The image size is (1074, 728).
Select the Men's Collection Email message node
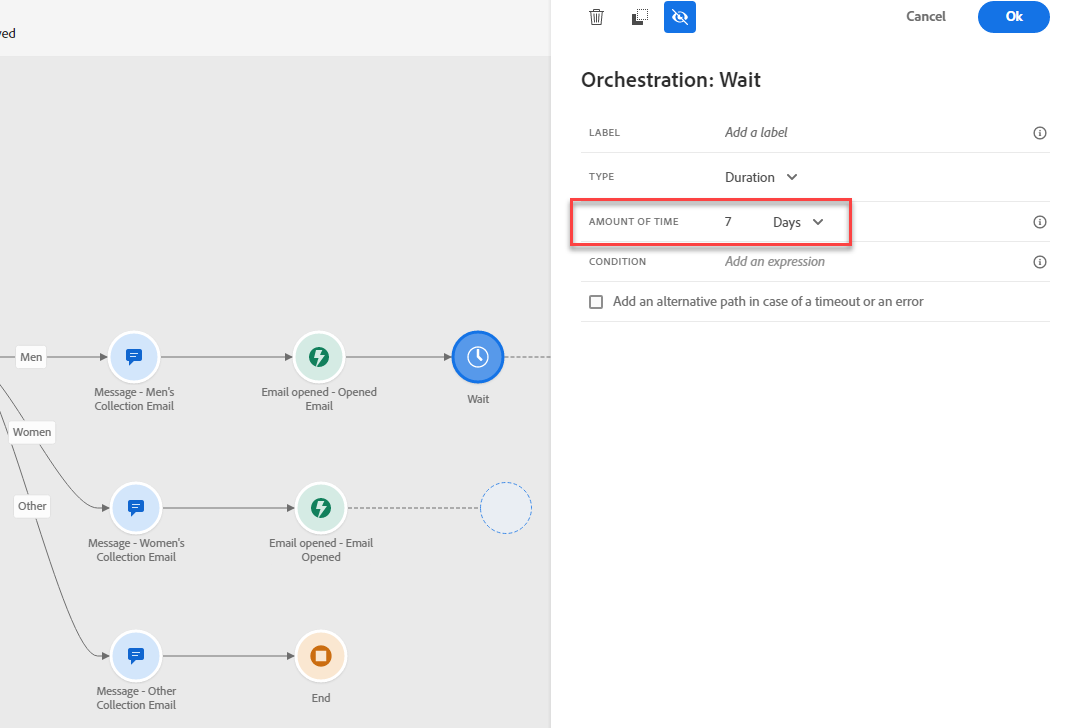pyautogui.click(x=134, y=357)
